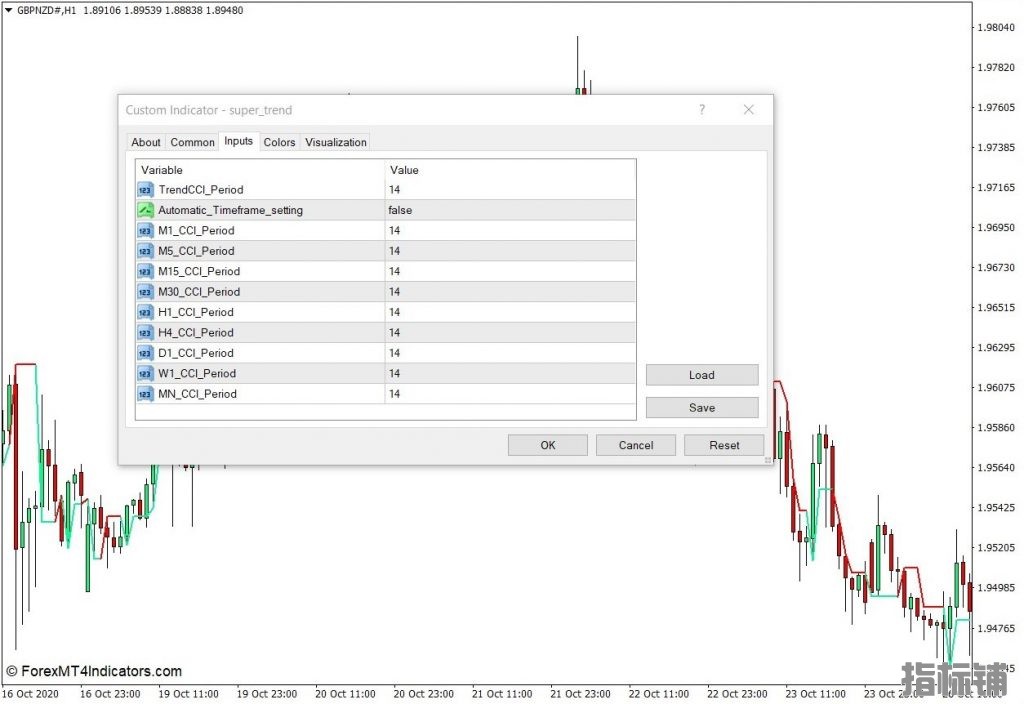Viewport: 1024px width, 704px height.
Task: Click the value 14 for W1_CCI_Period
Action: (394, 374)
